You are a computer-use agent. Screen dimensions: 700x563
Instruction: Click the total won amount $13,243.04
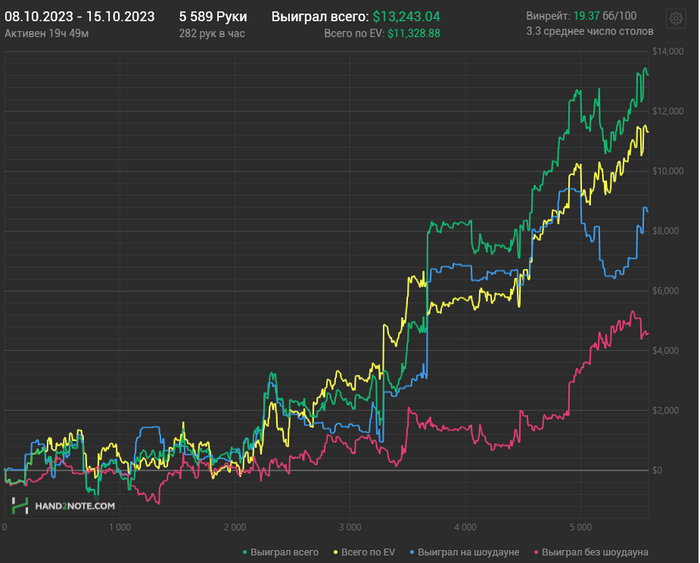[406, 17]
